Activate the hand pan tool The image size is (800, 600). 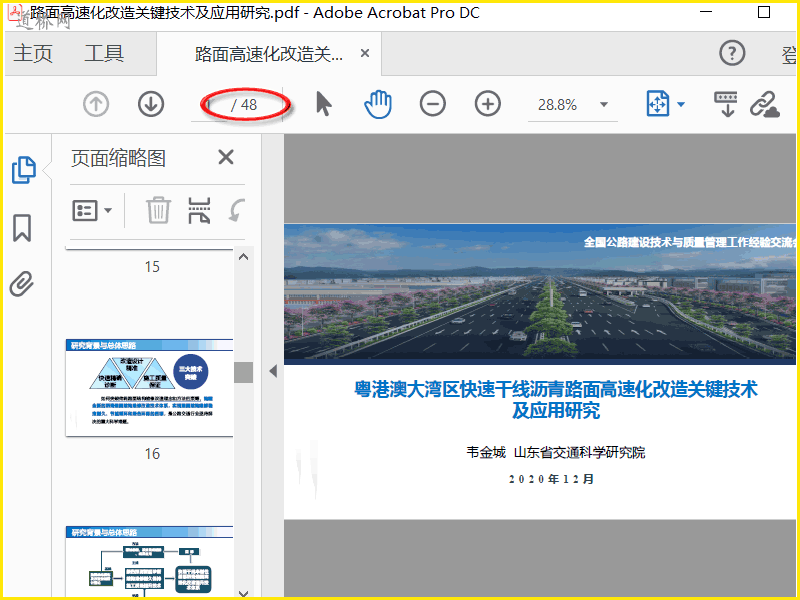378,104
